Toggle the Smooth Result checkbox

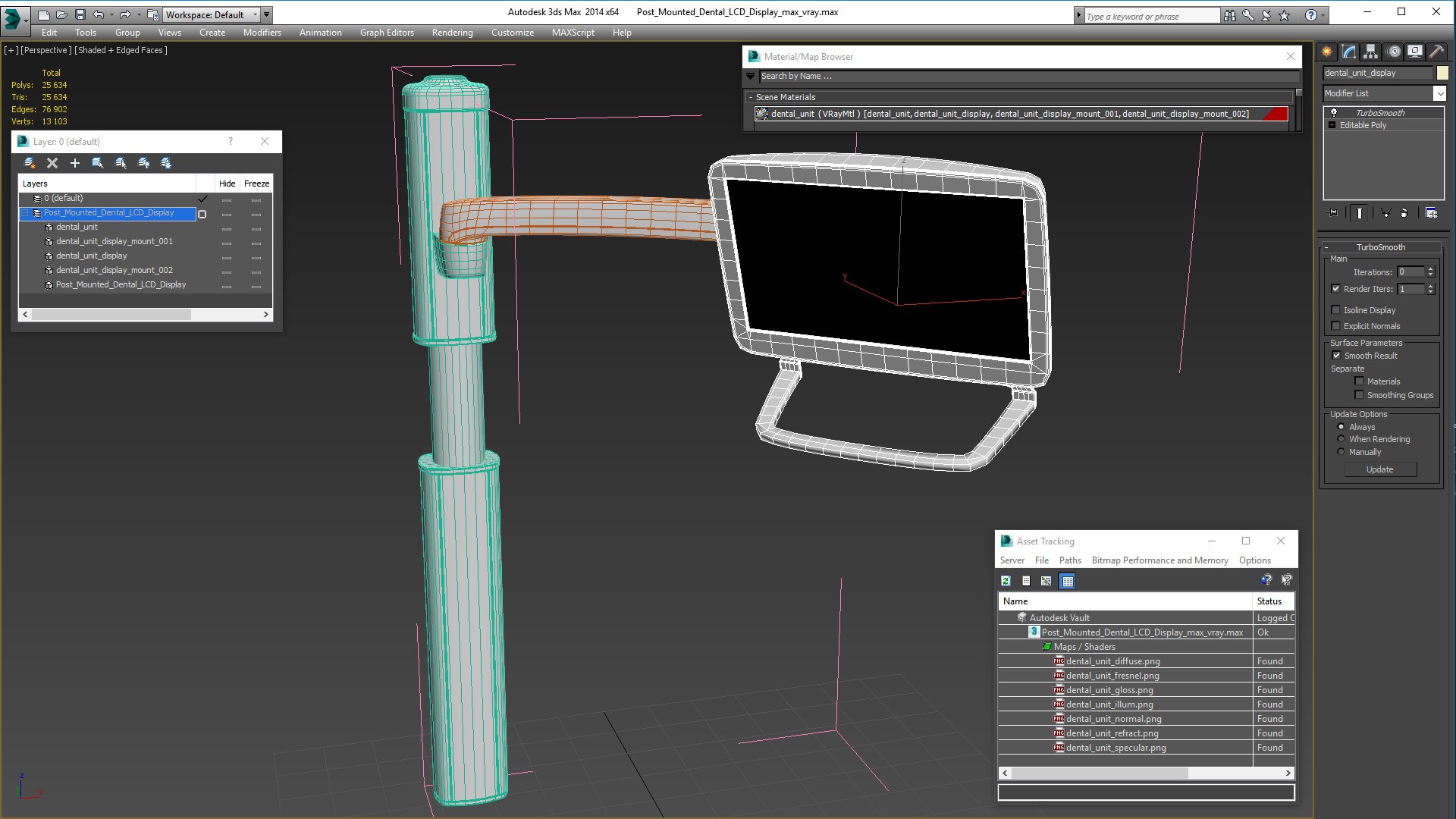pos(1336,355)
